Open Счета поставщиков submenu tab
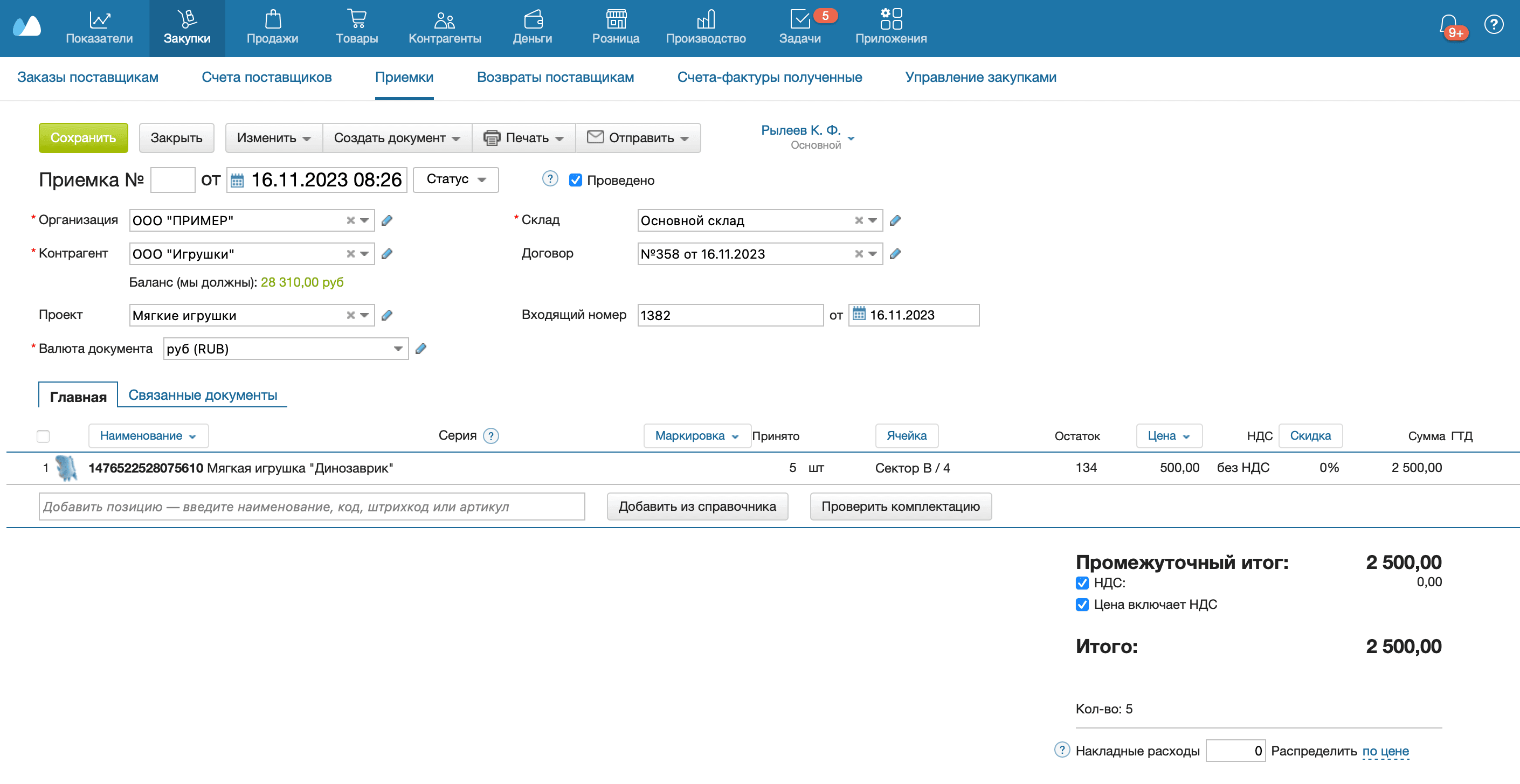1520x784 pixels. click(266, 77)
